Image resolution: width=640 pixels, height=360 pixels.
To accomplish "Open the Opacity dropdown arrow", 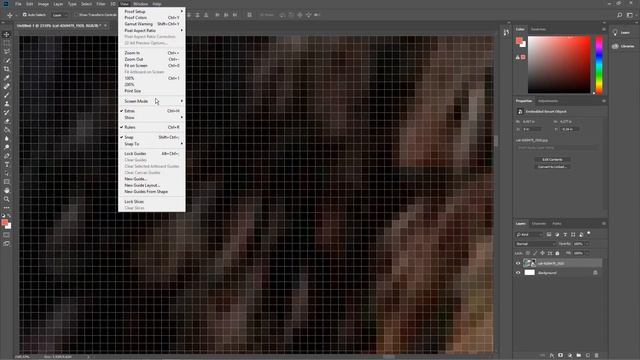I will (587, 244).
